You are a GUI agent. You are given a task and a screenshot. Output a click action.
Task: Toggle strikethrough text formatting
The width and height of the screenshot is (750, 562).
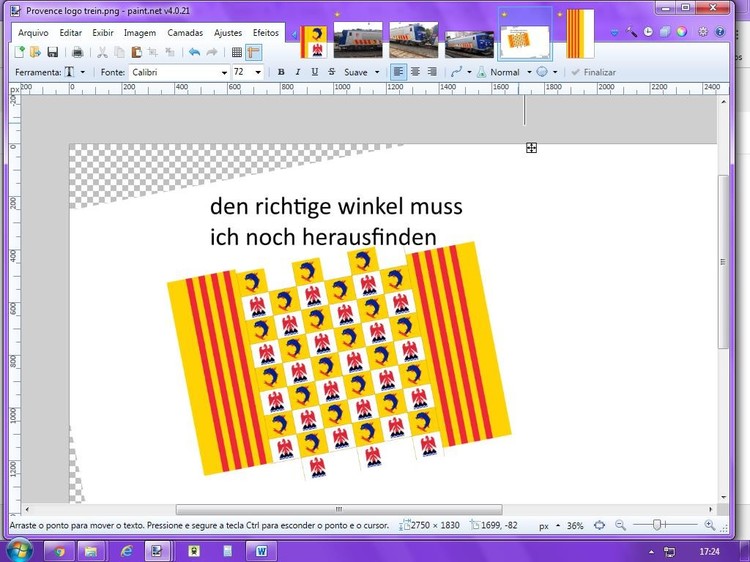click(x=331, y=72)
